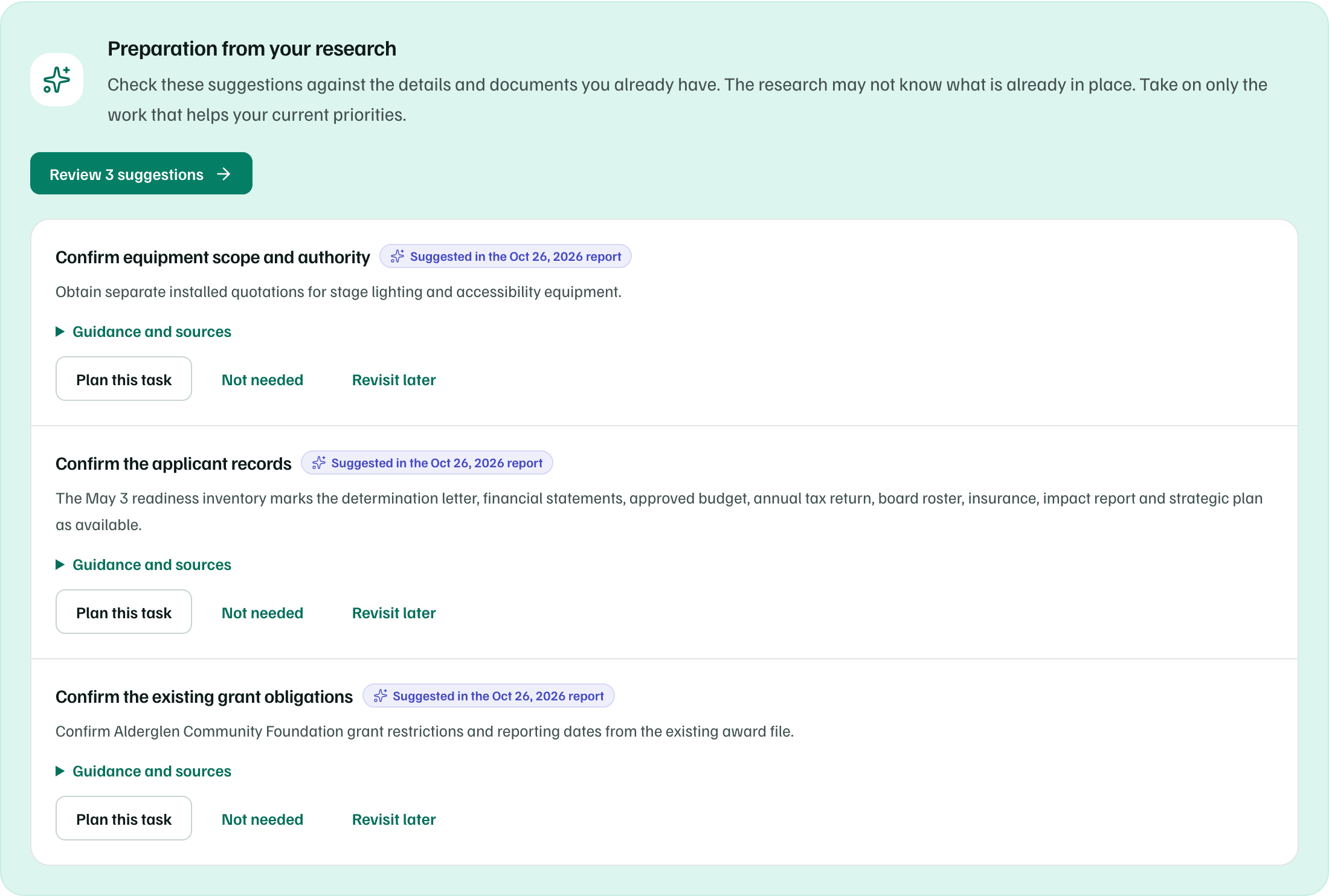The width and height of the screenshot is (1329, 896).
Task: Click sparkle icon in the grant obligations report badge
Action: (x=381, y=696)
